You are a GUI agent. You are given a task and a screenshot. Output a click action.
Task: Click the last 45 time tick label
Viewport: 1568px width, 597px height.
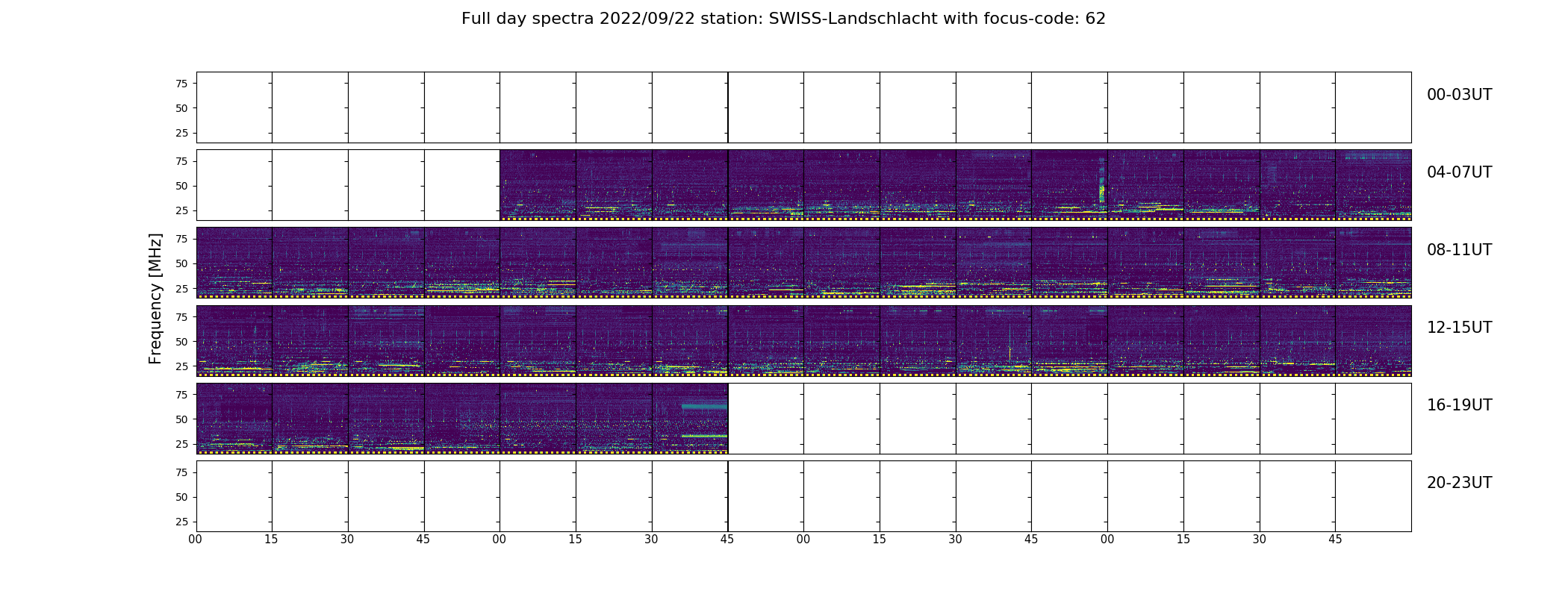coord(1335,539)
